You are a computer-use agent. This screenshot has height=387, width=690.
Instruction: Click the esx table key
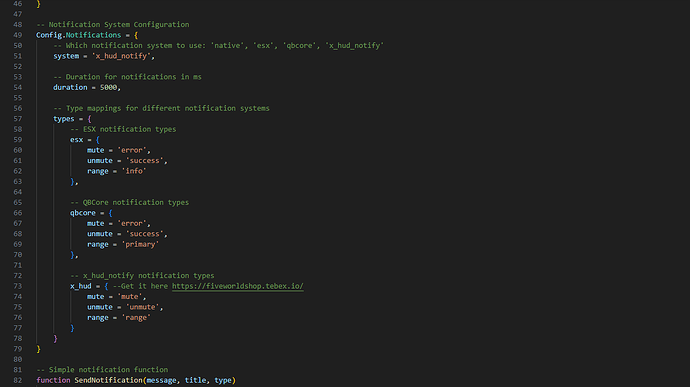77,140
